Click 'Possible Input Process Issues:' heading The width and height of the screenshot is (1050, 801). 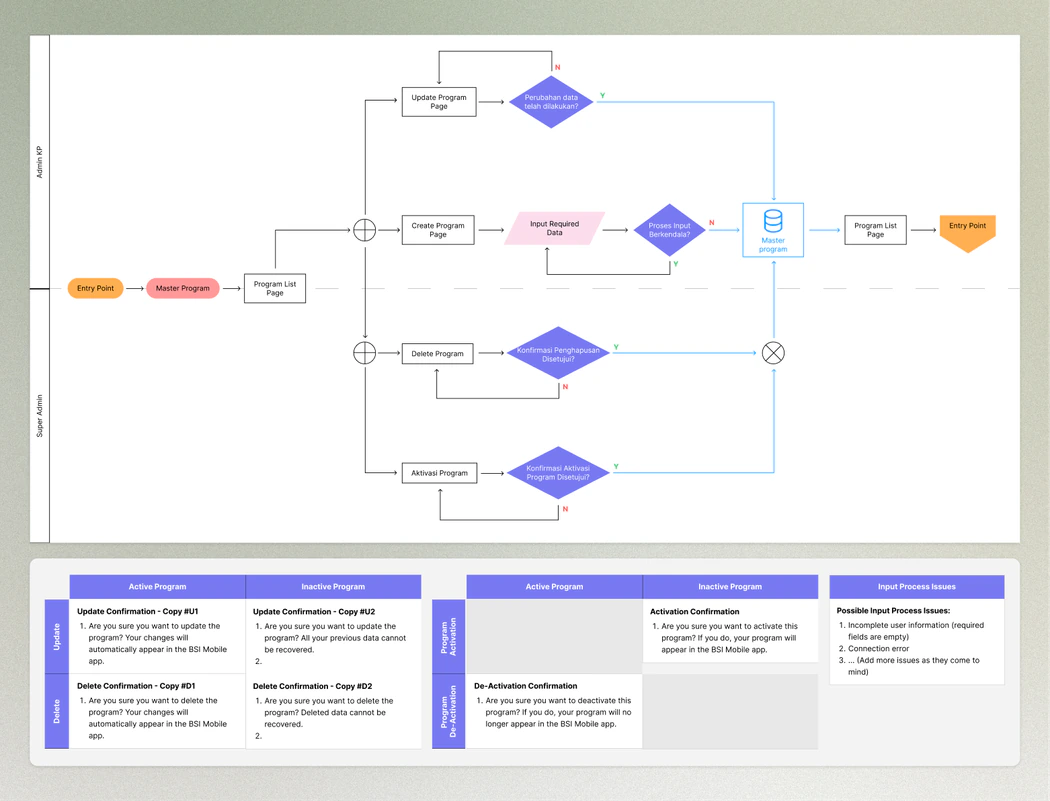(x=893, y=611)
